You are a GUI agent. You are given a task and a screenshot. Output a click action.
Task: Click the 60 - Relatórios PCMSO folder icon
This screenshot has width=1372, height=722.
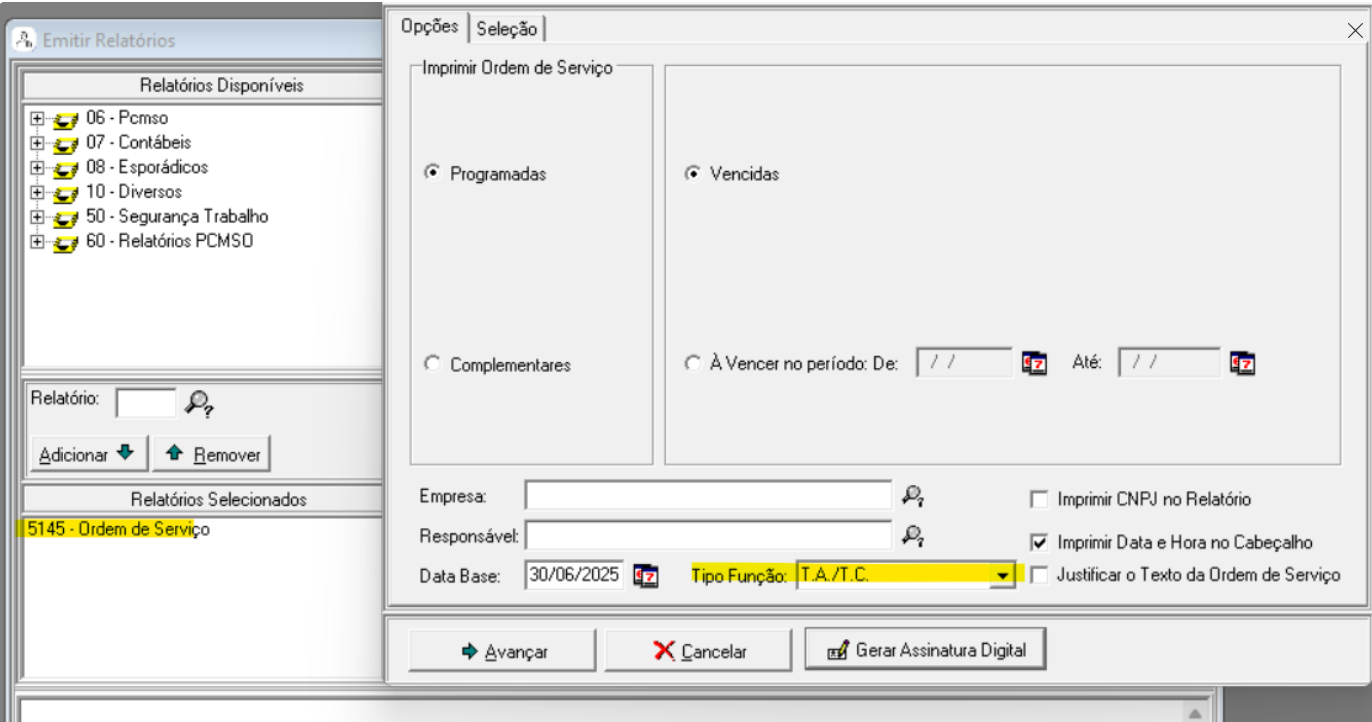pyautogui.click(x=66, y=242)
